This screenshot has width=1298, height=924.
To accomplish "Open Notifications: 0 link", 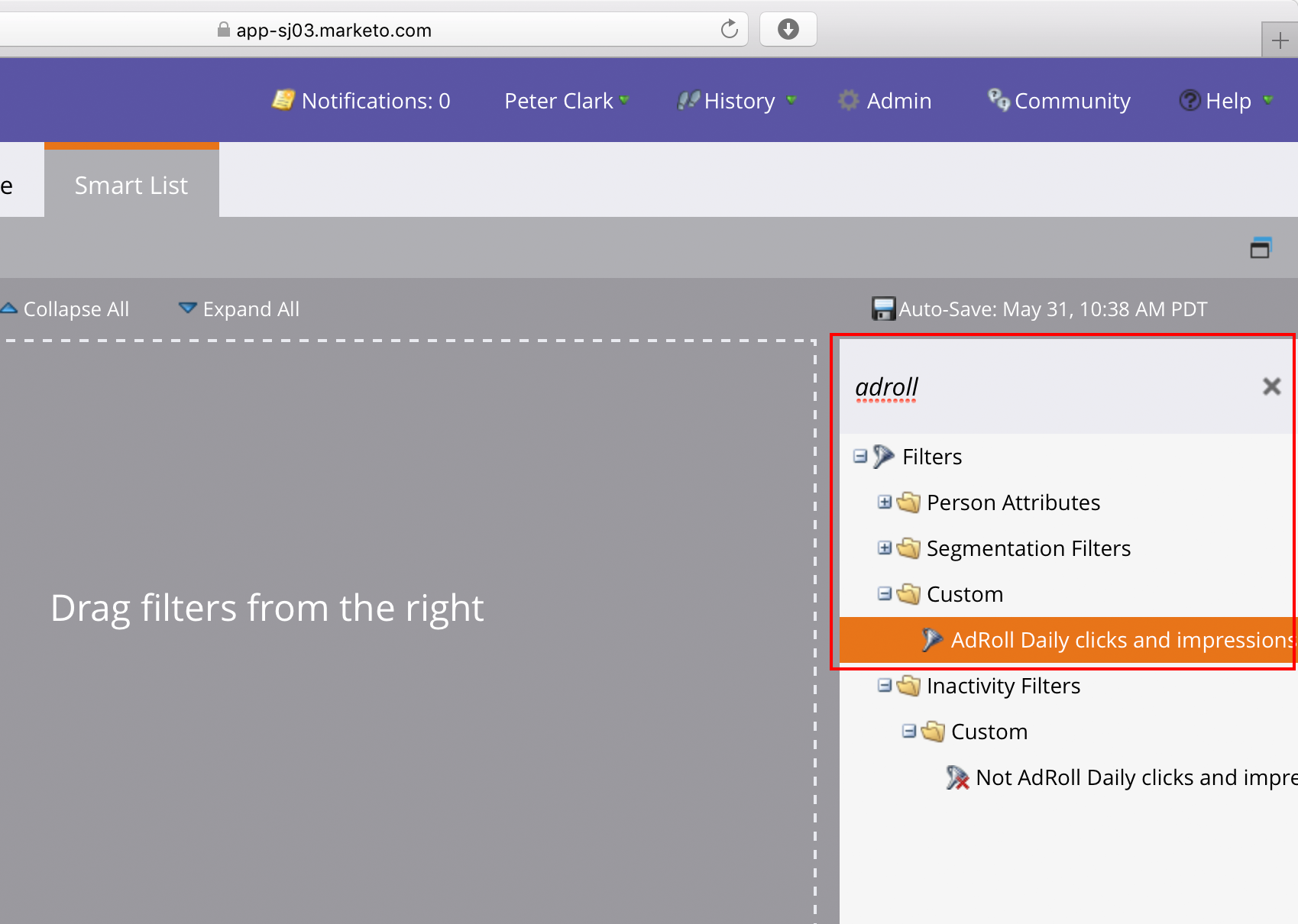I will (376, 101).
